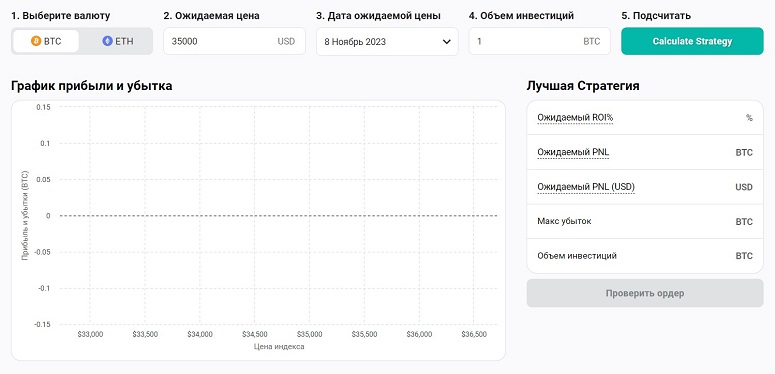Click the 5. Подсчитать label
775x374 pixels.
(x=656, y=16)
